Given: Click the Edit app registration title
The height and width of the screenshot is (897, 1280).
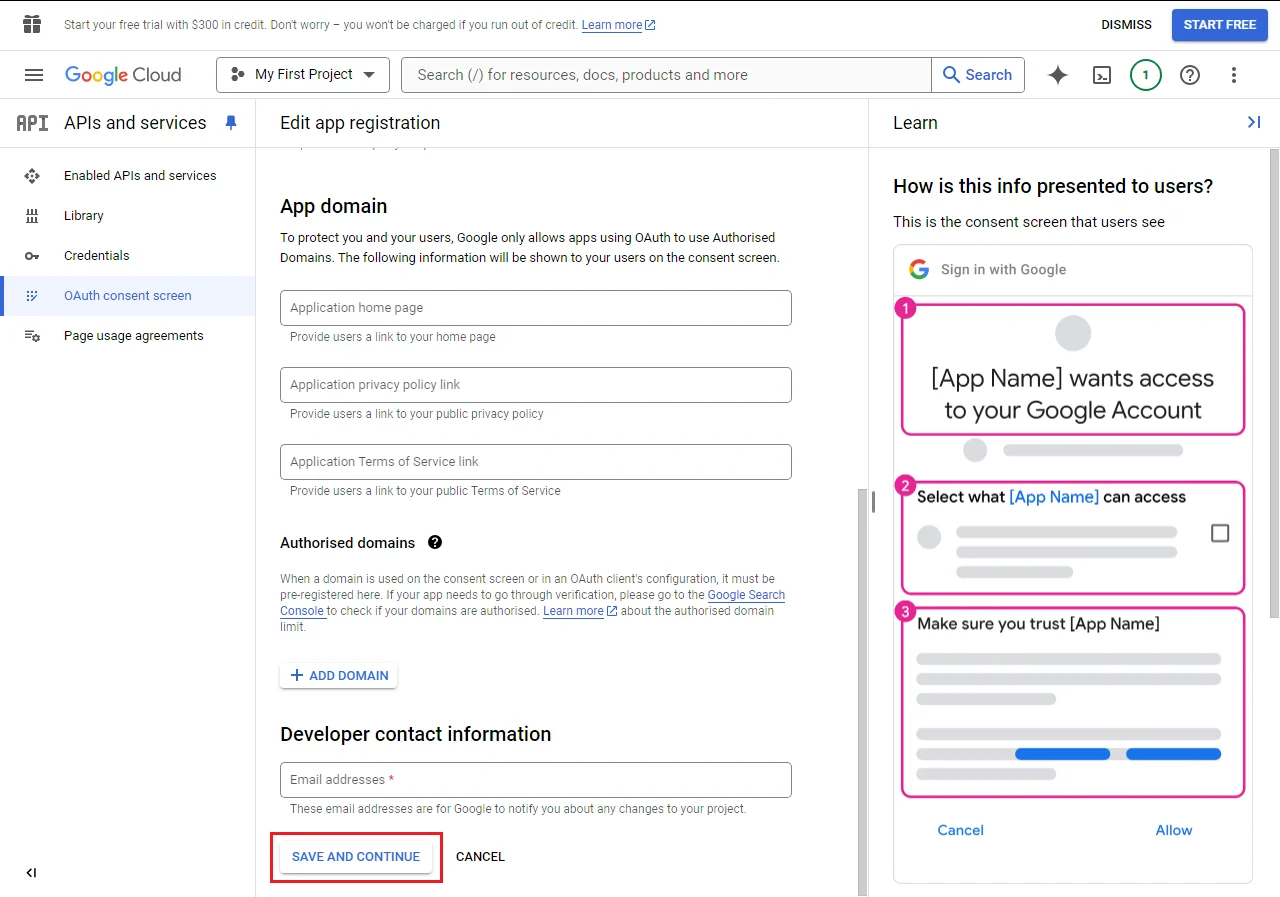Looking at the screenshot, I should pyautogui.click(x=360, y=123).
